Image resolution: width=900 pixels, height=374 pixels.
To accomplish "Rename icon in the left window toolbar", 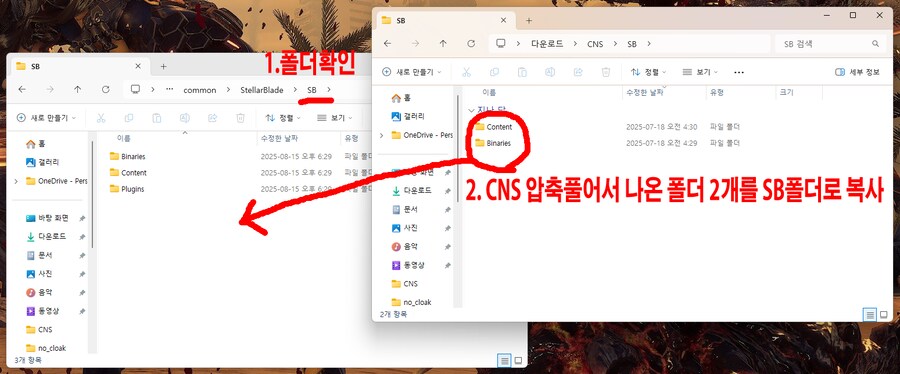I will click(x=185, y=118).
